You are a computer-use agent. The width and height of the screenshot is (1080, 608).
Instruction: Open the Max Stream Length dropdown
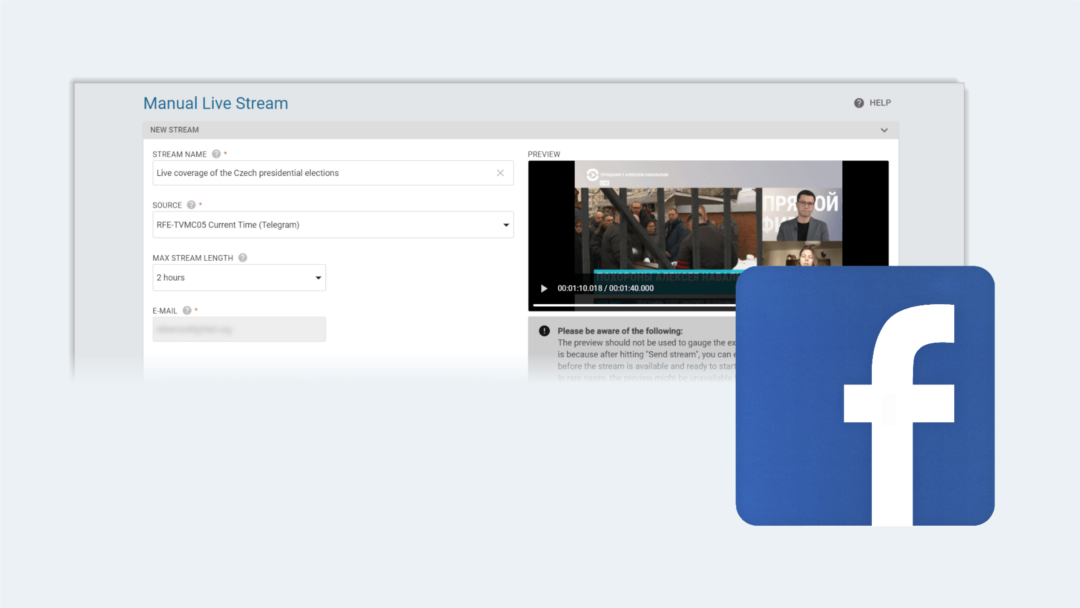(318, 277)
